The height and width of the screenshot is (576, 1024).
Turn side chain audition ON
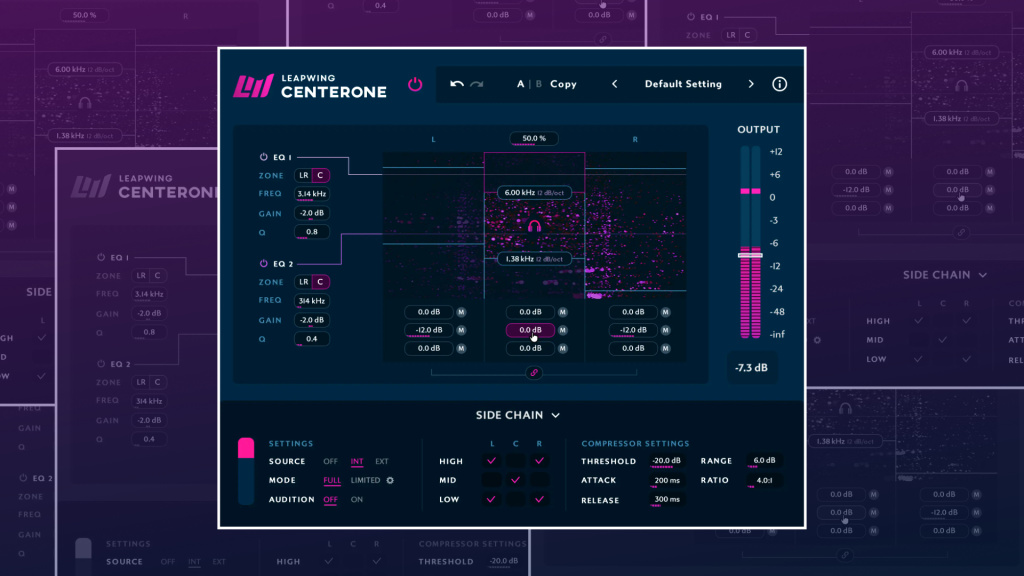[357, 500]
